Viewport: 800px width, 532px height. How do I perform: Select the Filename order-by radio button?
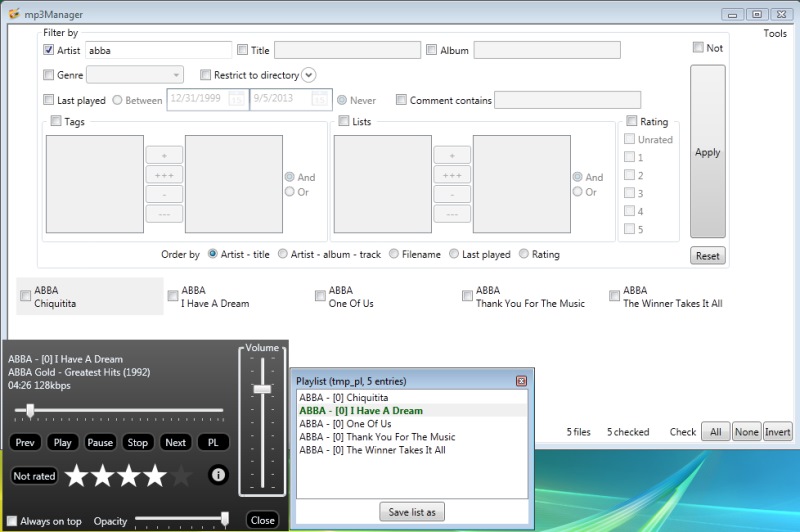point(394,254)
